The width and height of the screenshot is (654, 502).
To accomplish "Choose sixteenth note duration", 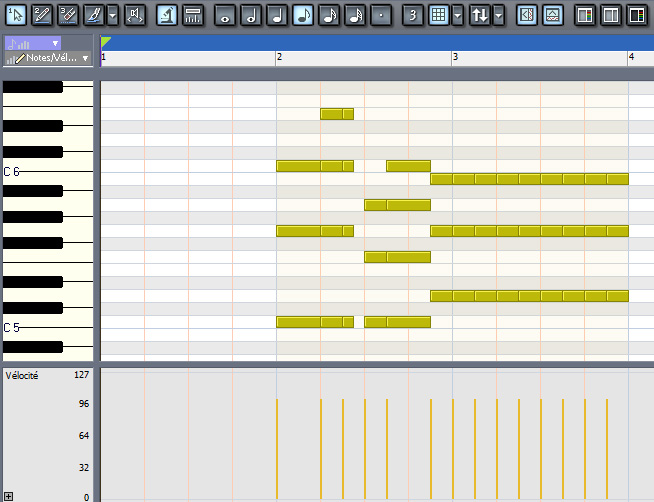I will click(x=329, y=15).
